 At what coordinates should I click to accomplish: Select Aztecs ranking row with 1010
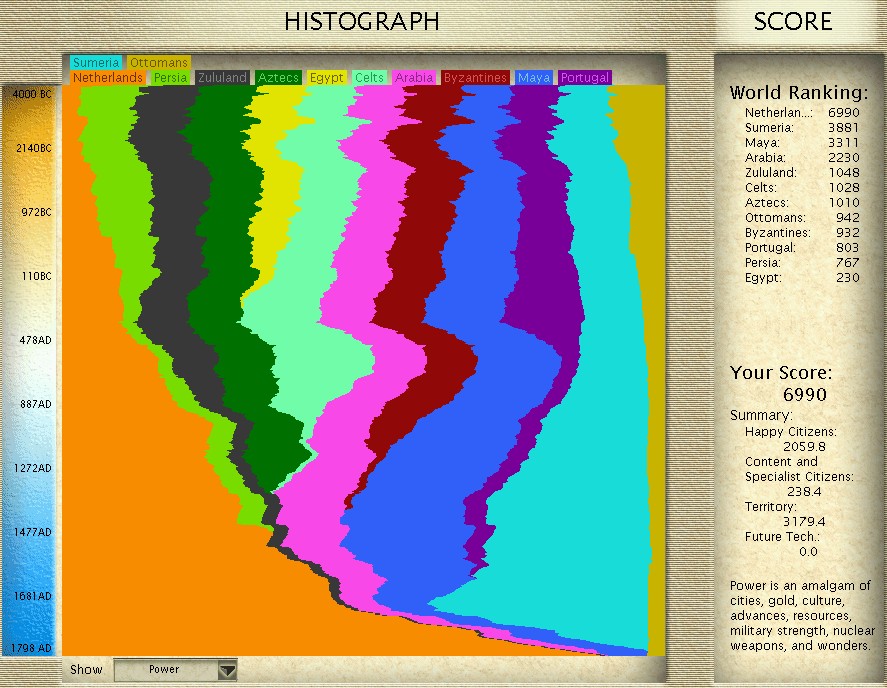(x=802, y=203)
